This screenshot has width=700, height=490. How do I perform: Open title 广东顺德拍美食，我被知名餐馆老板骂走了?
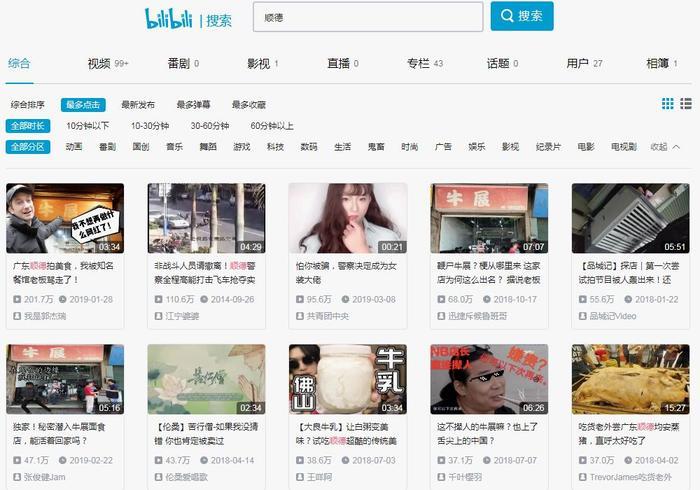(63, 273)
